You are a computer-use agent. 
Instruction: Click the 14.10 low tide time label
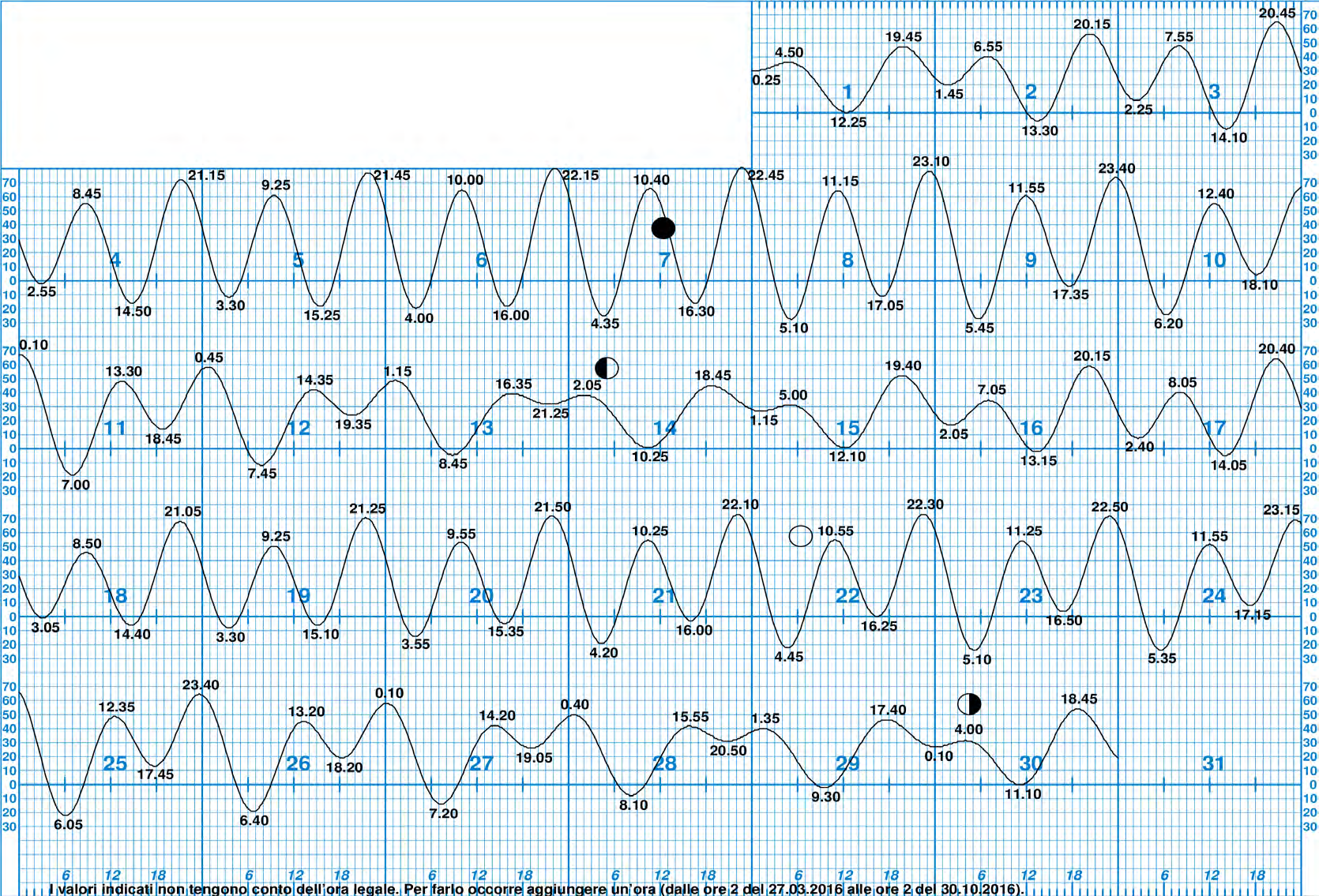1229,137
